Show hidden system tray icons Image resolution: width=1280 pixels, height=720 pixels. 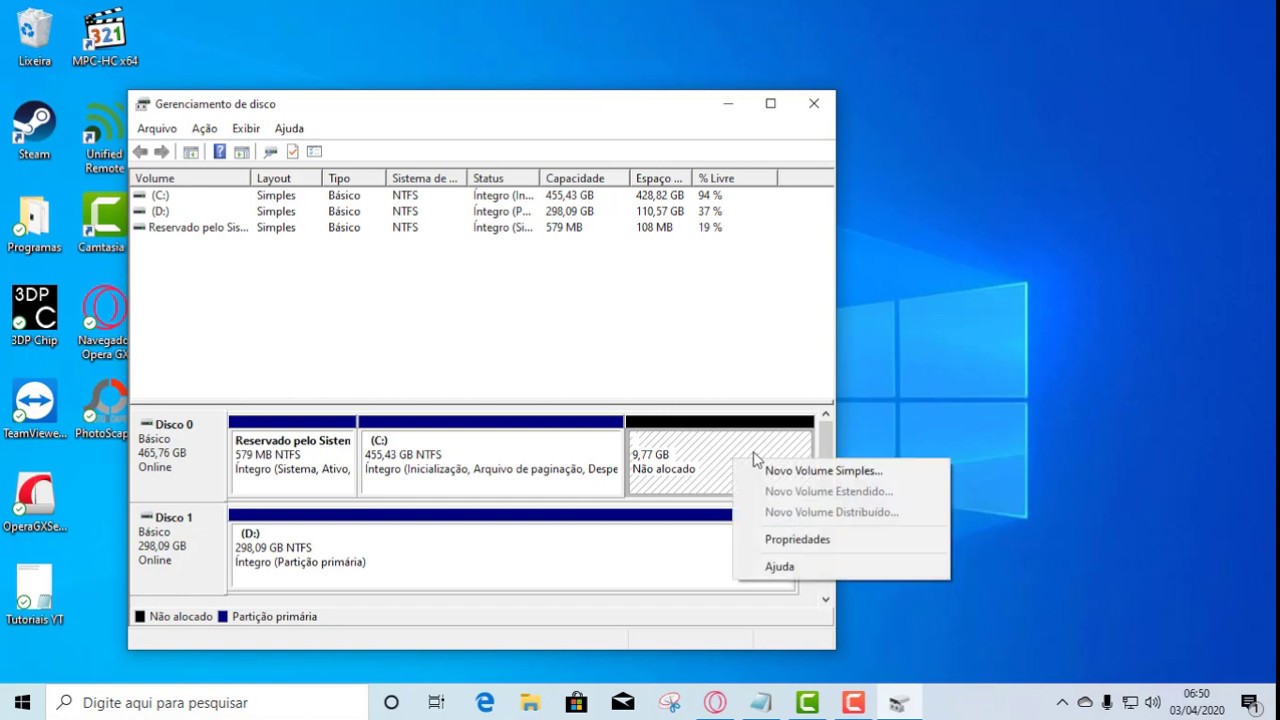pyautogui.click(x=1062, y=703)
